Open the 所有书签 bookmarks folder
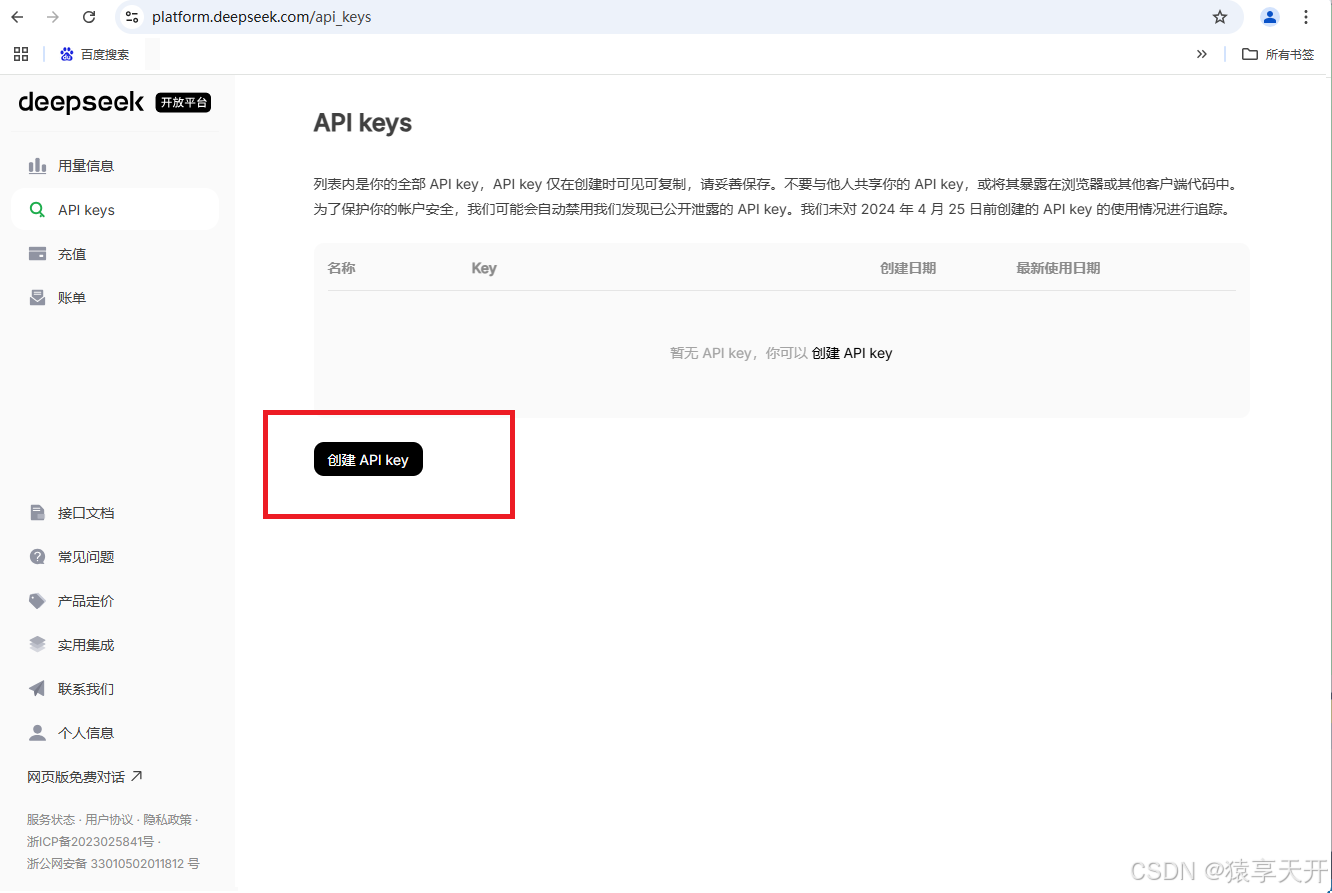Viewport: 1332px width, 893px height. tap(1277, 54)
